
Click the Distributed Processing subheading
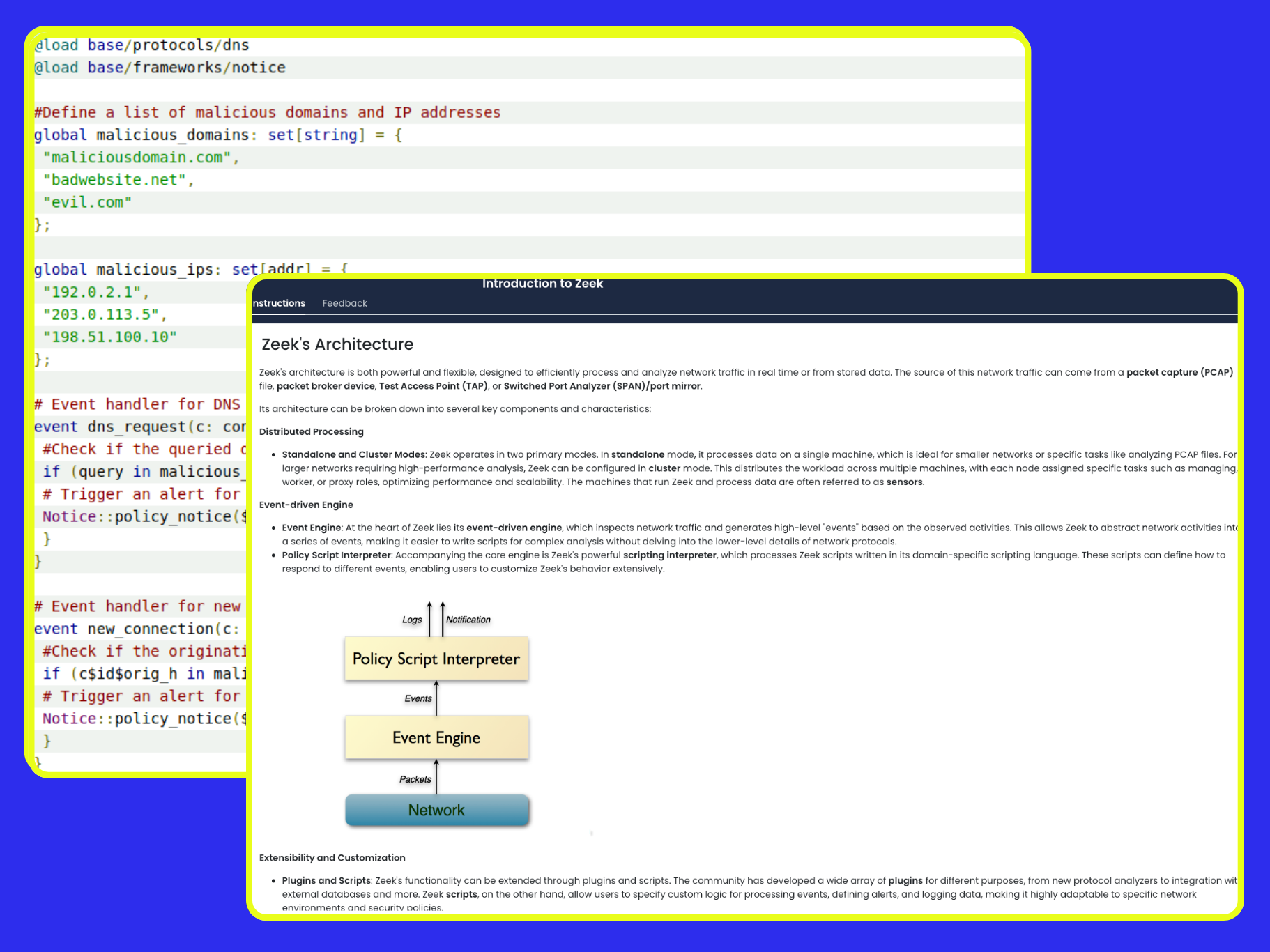click(312, 431)
